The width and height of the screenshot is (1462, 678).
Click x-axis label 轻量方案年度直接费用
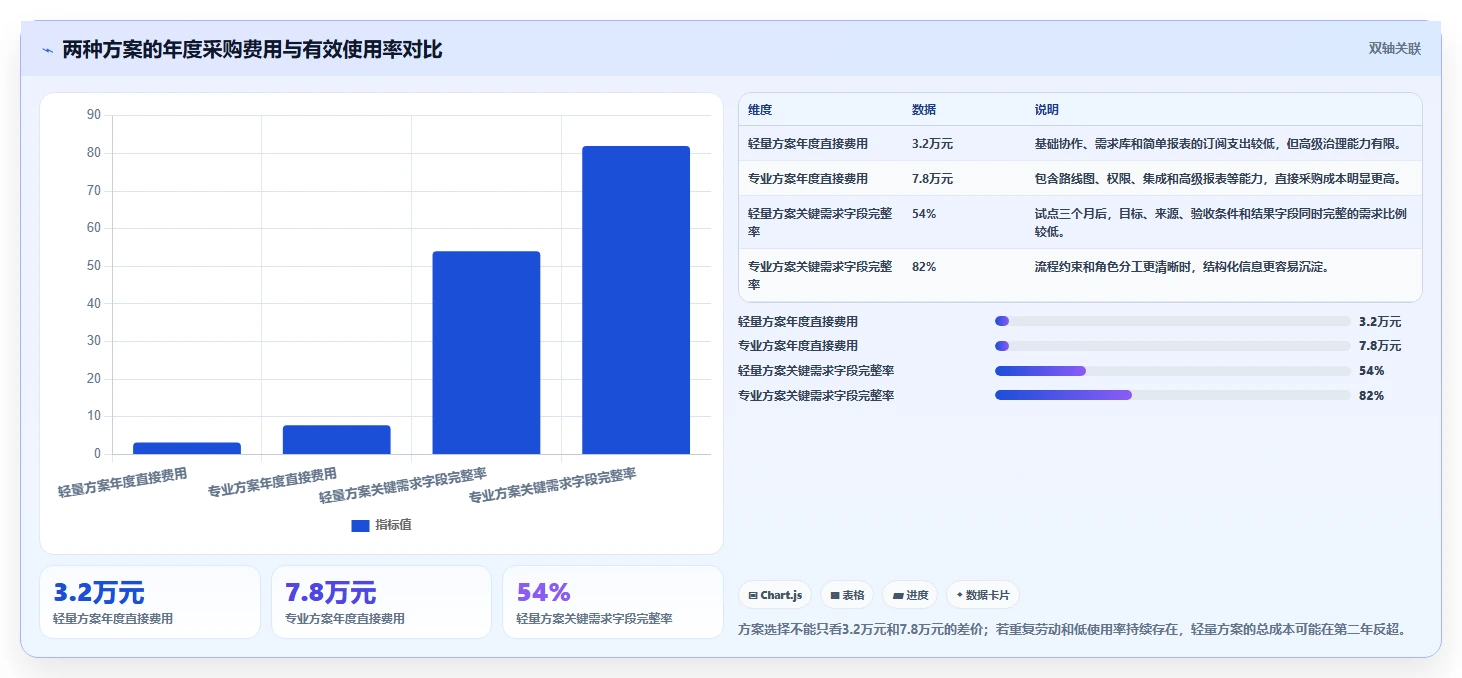pos(122,483)
